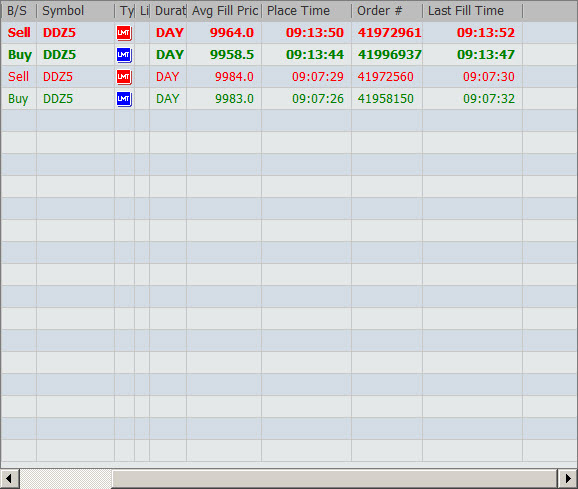Viewport: 578px width, 489px height.
Task: Sort by the B/S column header
Action: tap(18, 11)
